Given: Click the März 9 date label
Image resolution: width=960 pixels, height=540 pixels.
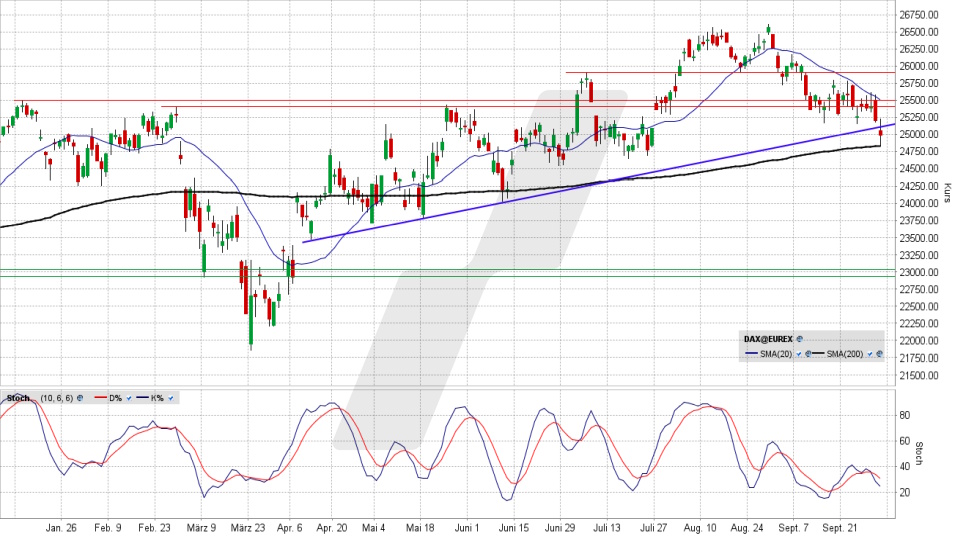Looking at the screenshot, I should tap(201, 528).
